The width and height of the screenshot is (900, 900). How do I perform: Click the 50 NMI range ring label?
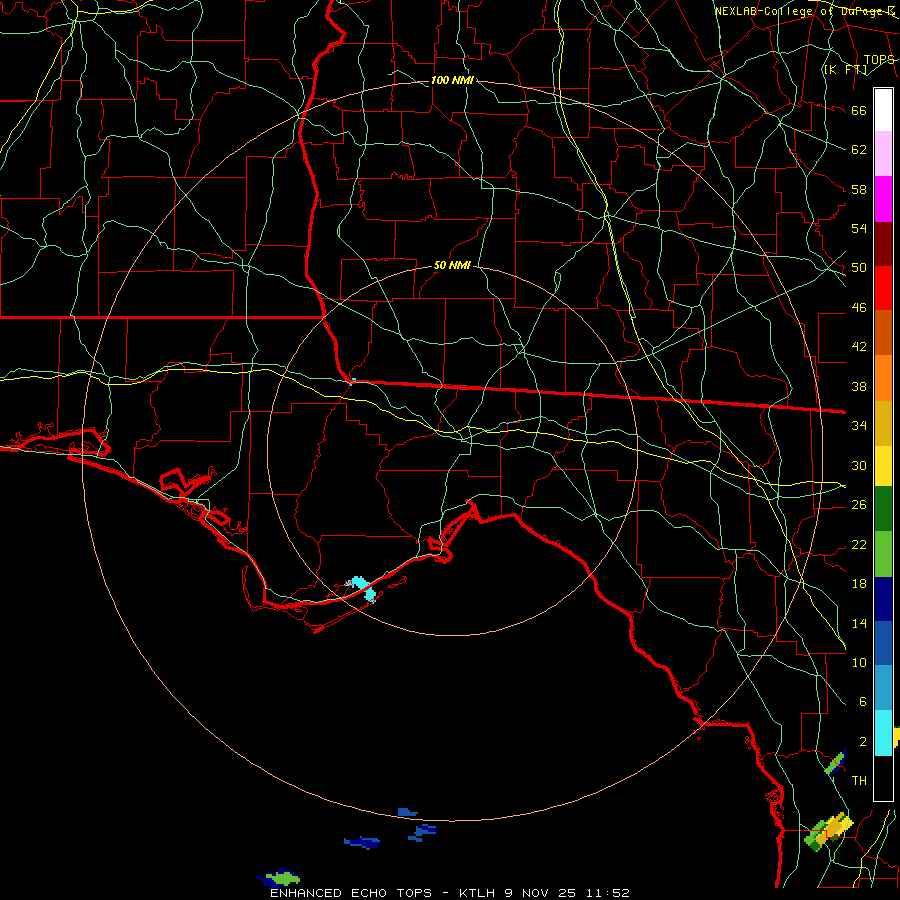pos(452,265)
